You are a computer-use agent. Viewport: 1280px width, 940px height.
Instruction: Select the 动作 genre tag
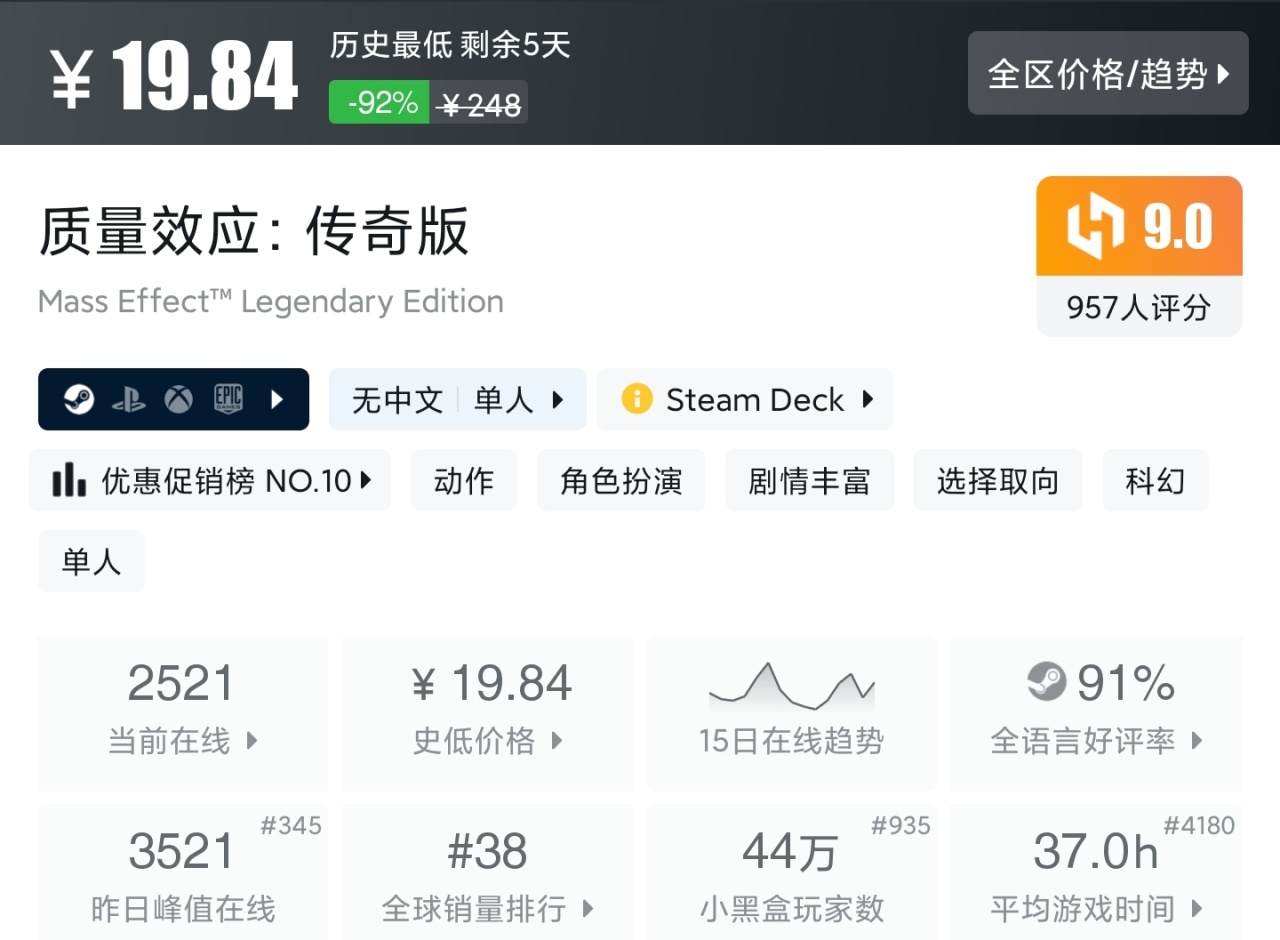pyautogui.click(x=464, y=481)
